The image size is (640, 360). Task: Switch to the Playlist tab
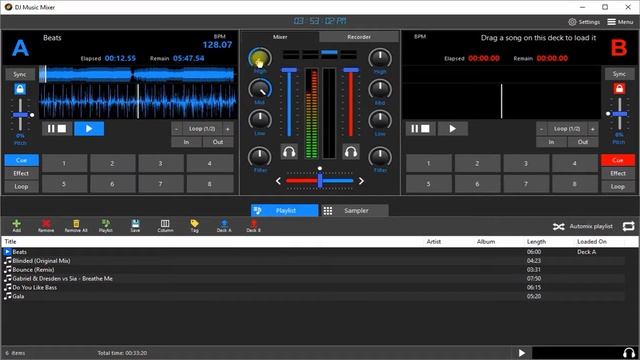click(x=284, y=211)
